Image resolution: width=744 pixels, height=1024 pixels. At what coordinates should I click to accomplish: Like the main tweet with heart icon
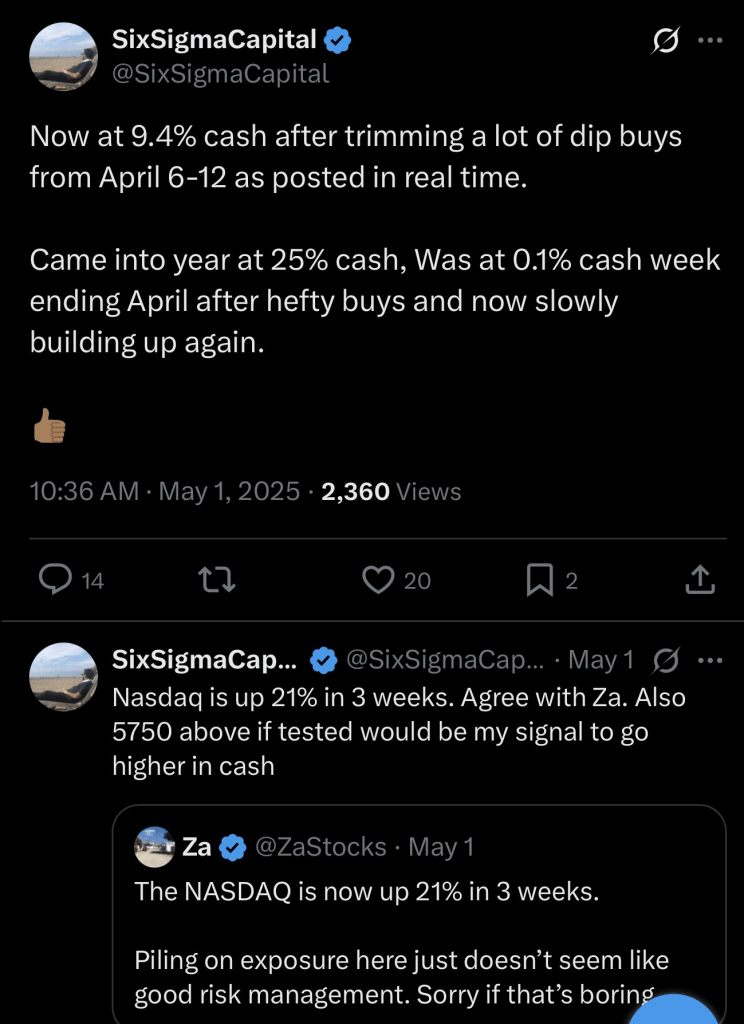click(378, 579)
